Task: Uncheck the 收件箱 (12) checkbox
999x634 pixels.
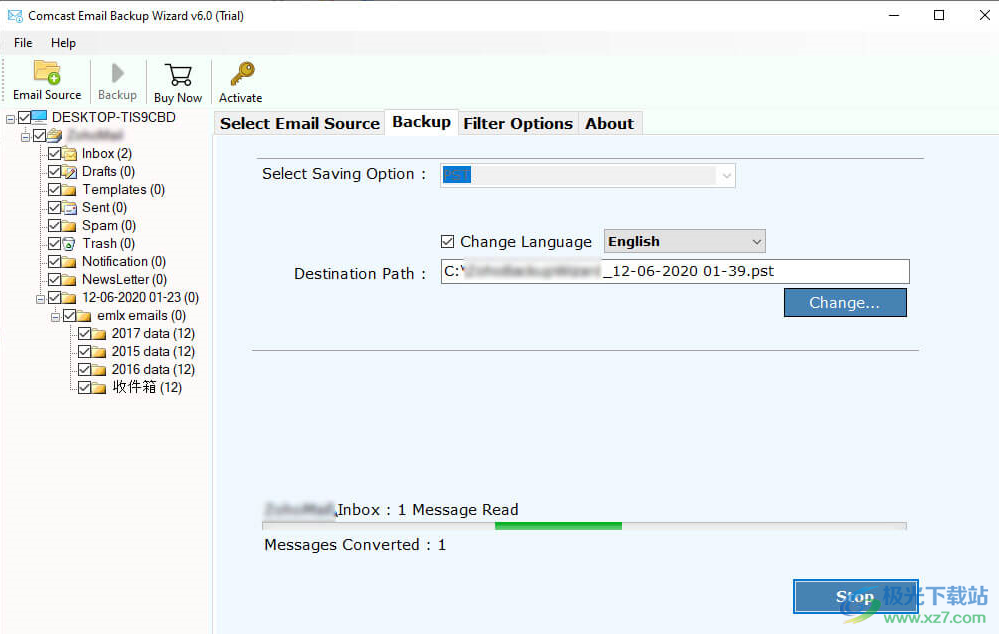Action: (84, 387)
